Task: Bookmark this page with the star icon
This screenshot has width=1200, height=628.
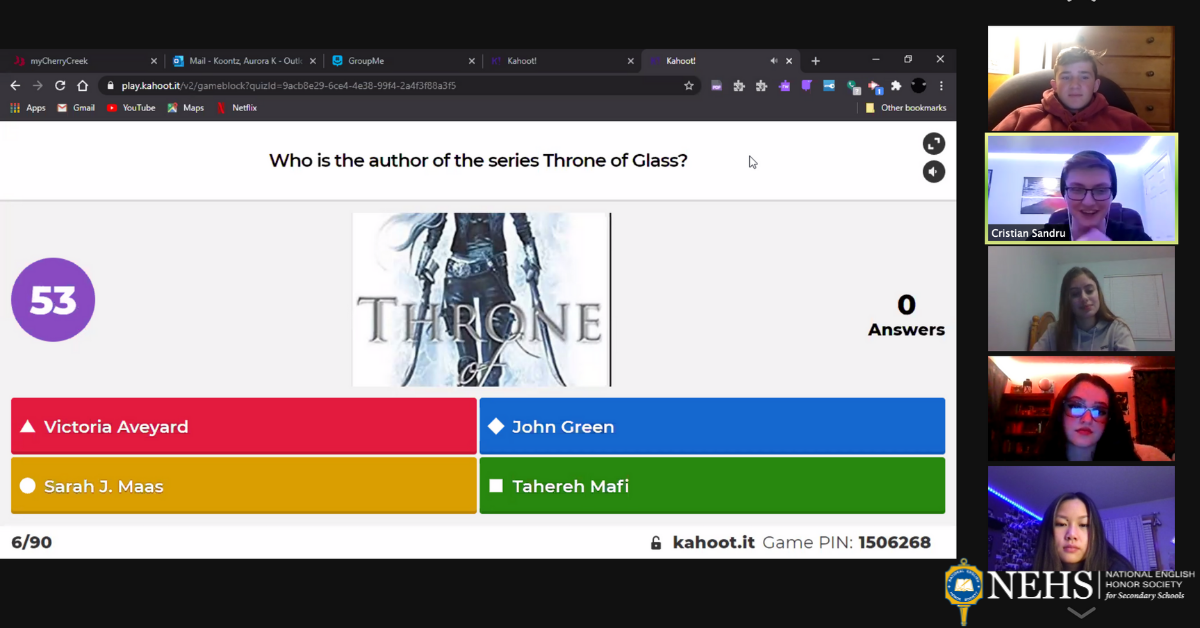Action: [x=689, y=86]
